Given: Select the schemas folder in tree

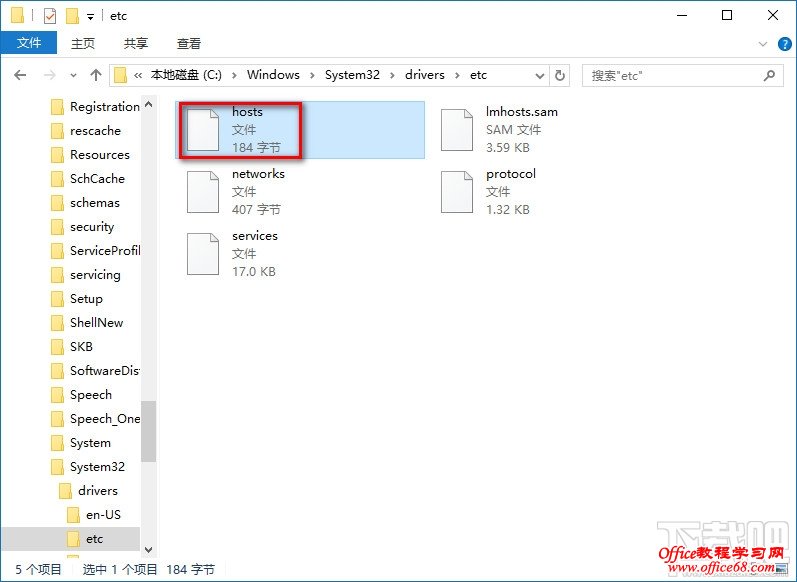Looking at the screenshot, I should pyautogui.click(x=85, y=203).
